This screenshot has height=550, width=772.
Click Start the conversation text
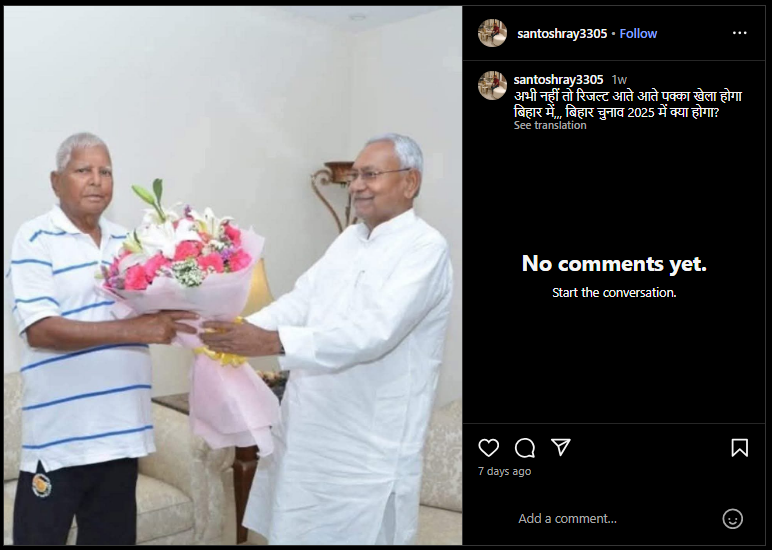614,292
